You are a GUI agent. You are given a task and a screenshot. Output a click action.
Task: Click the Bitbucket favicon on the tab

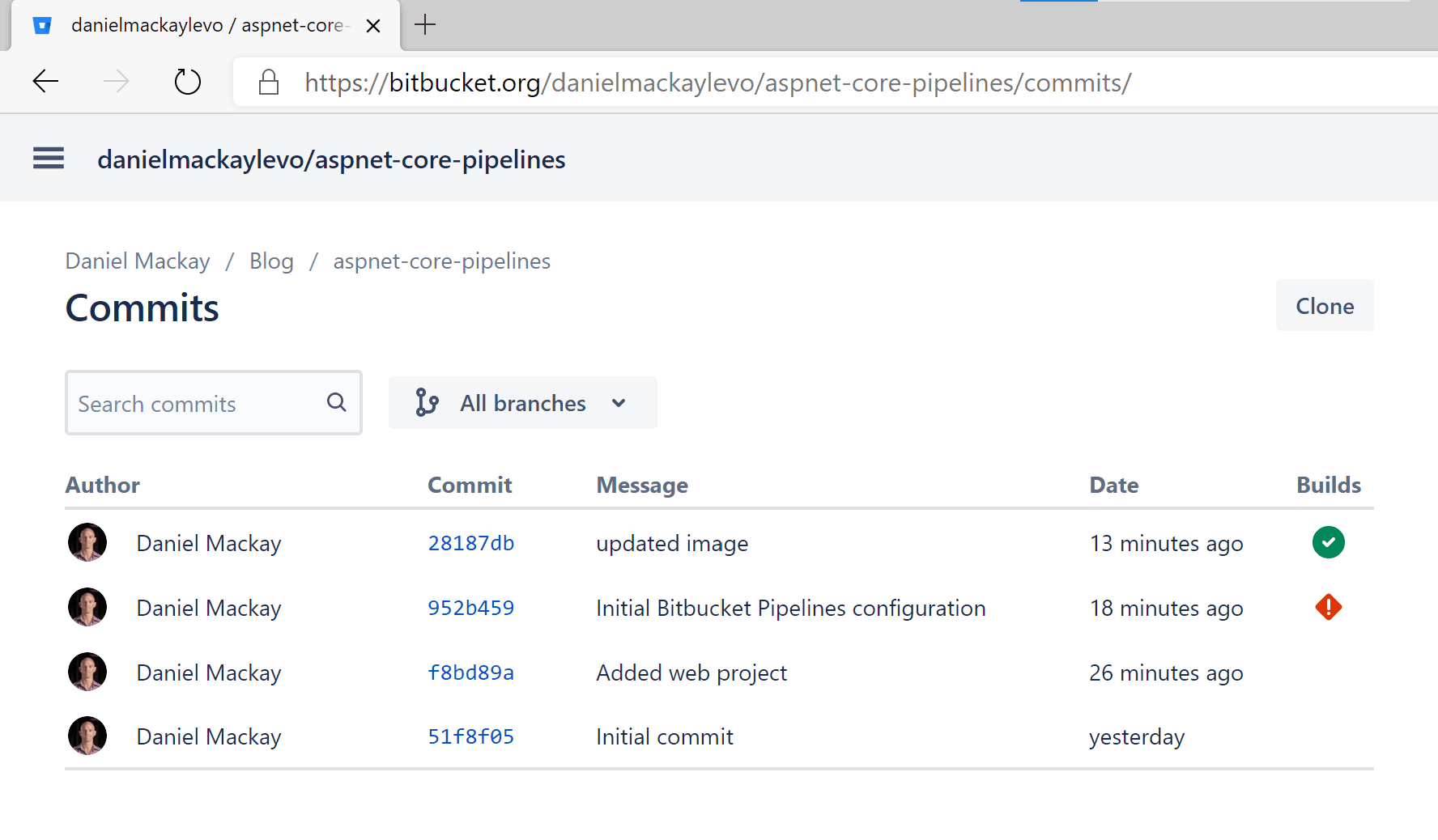[x=42, y=26]
